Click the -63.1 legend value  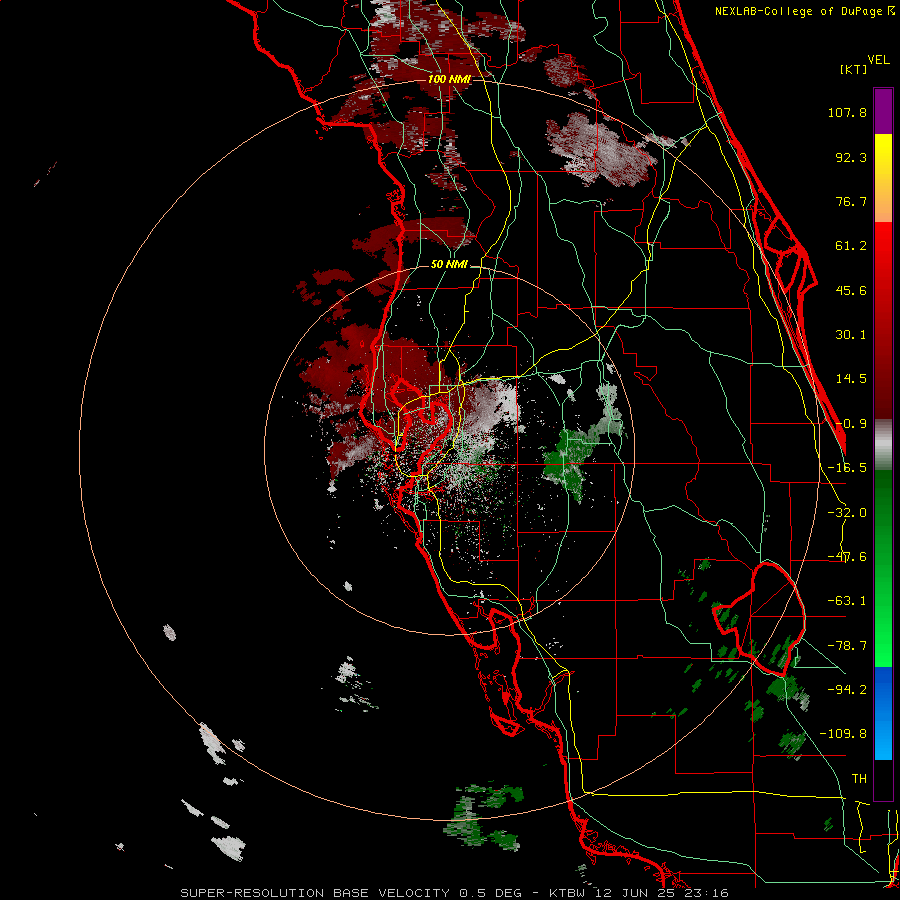click(x=847, y=601)
